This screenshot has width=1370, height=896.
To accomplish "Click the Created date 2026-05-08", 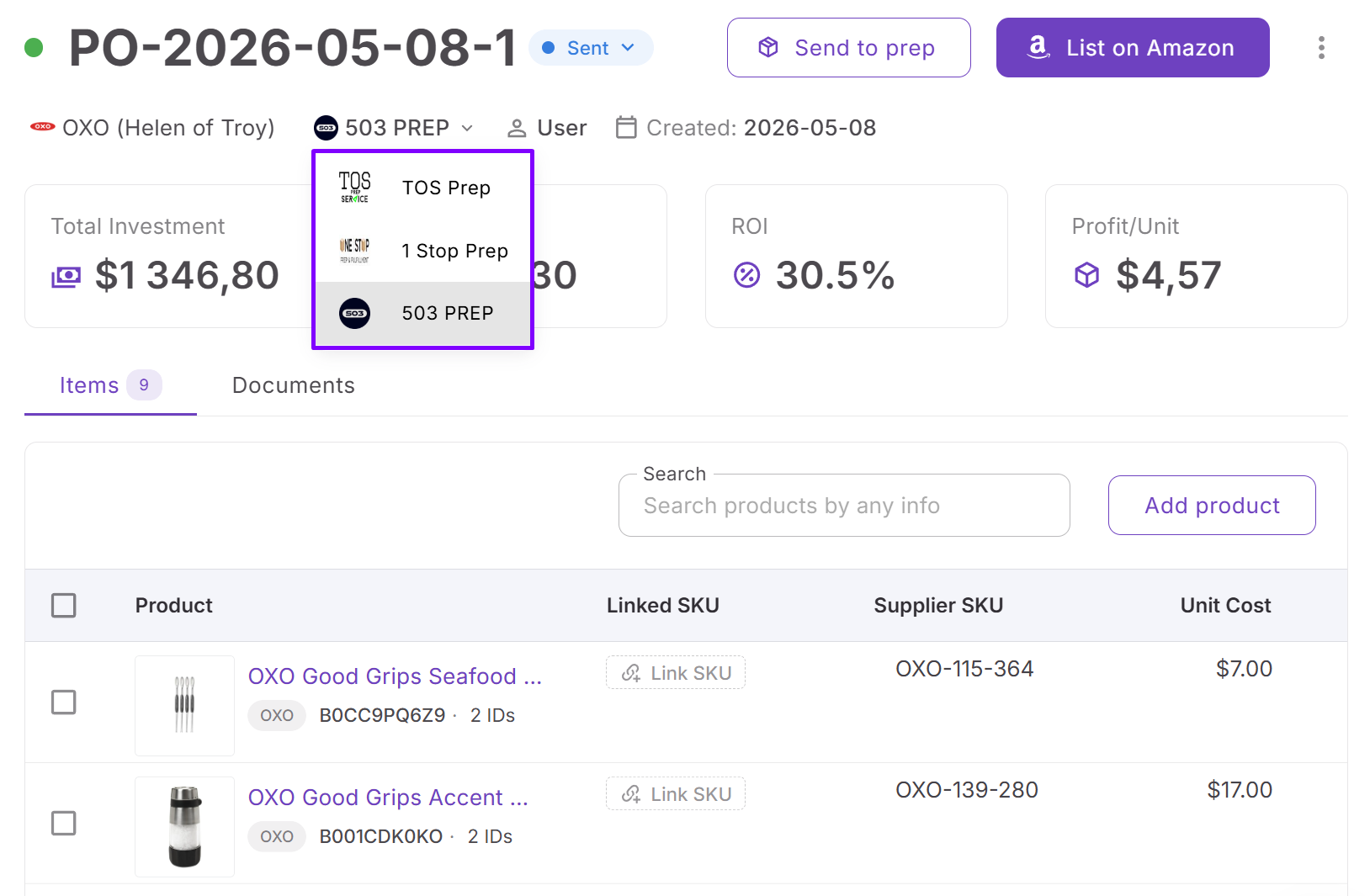I will (810, 128).
